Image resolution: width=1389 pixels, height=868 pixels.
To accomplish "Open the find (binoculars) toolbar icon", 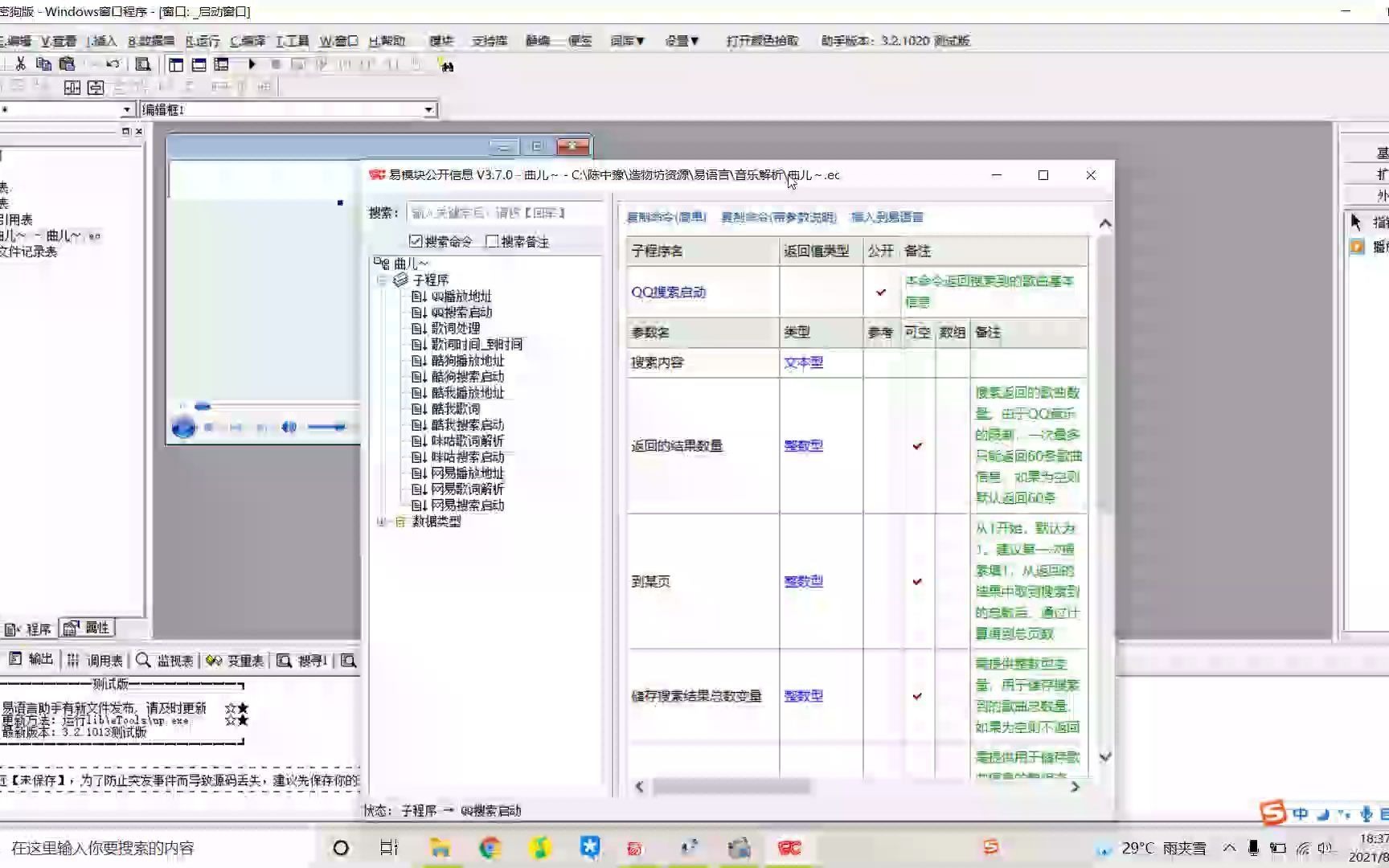I will point(447,65).
